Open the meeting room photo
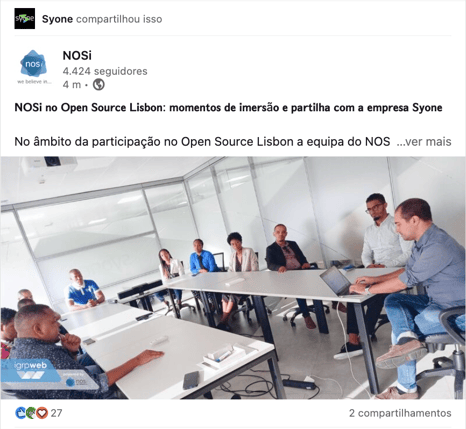Screen dimensions: 466x429 233,278
